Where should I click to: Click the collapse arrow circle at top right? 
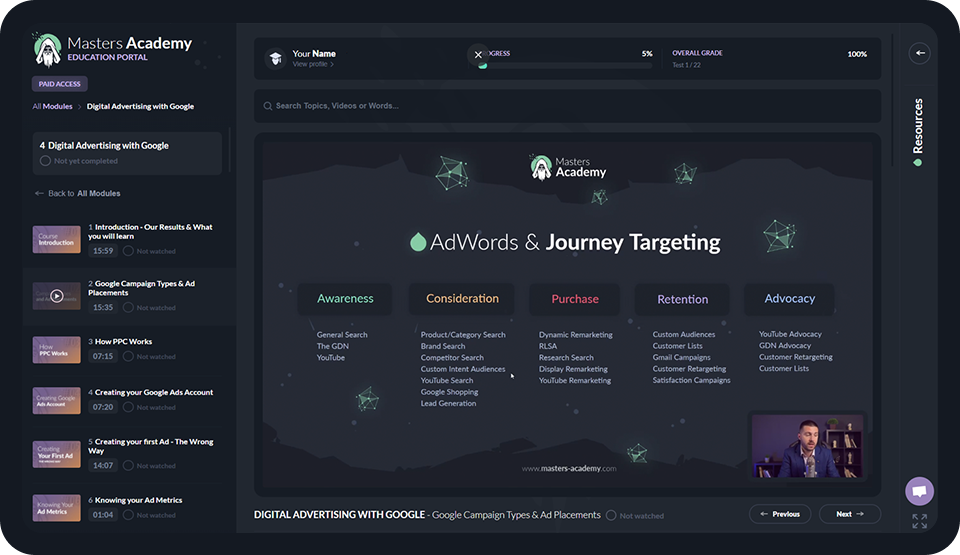pos(920,53)
